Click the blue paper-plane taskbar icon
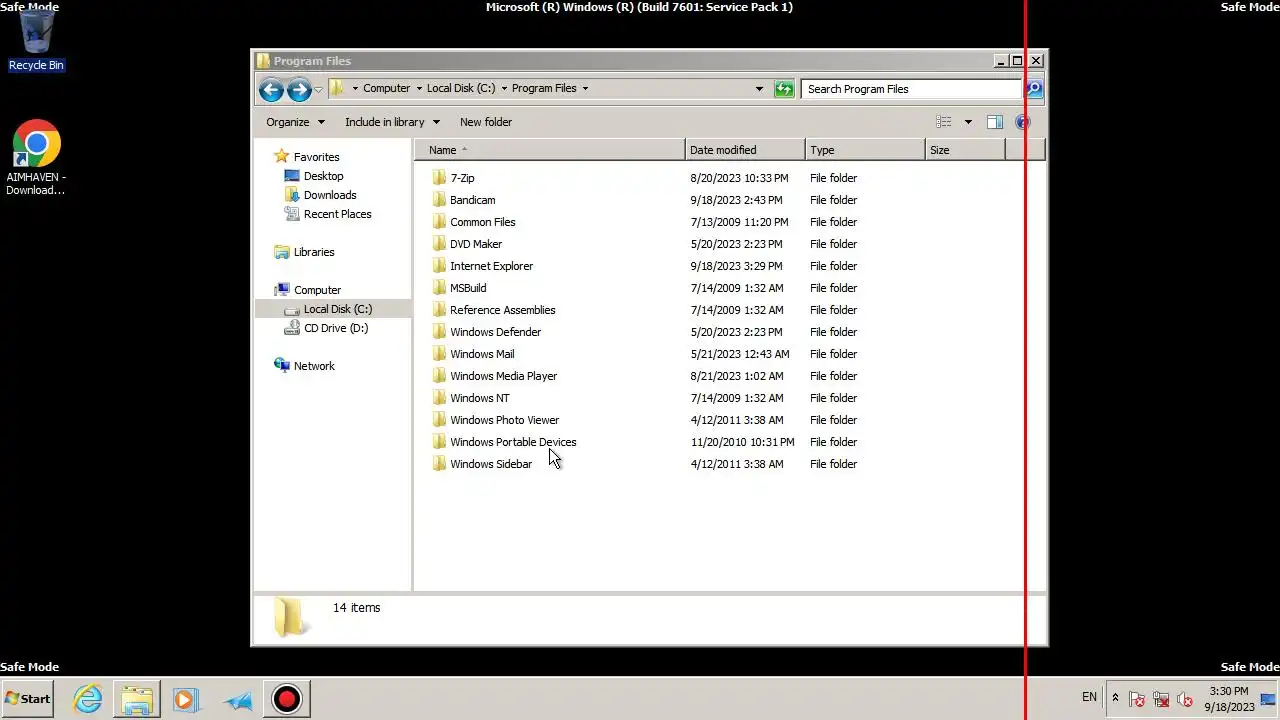This screenshot has width=1280, height=720. [x=237, y=700]
